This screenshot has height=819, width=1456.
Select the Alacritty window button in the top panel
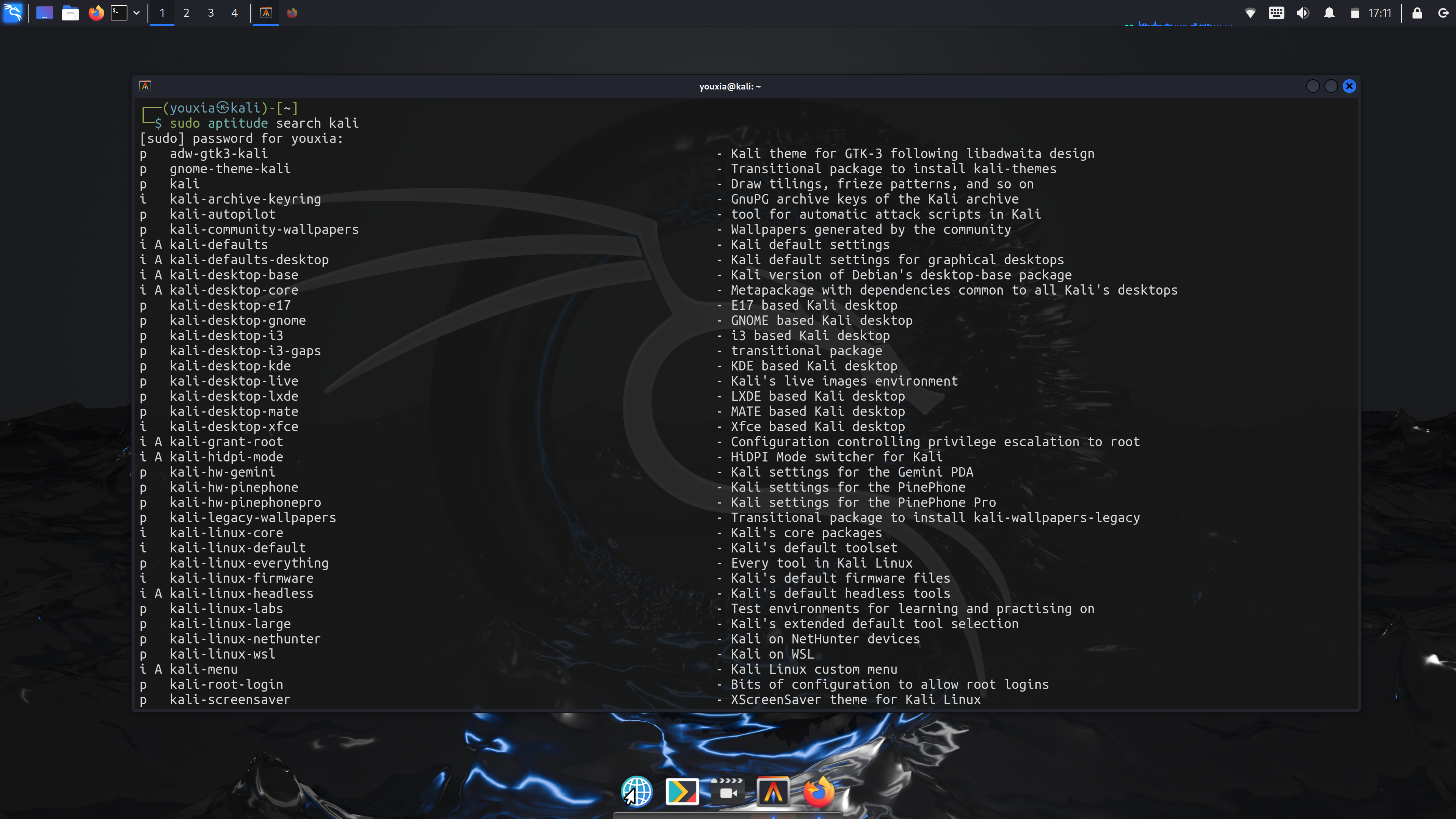[266, 13]
